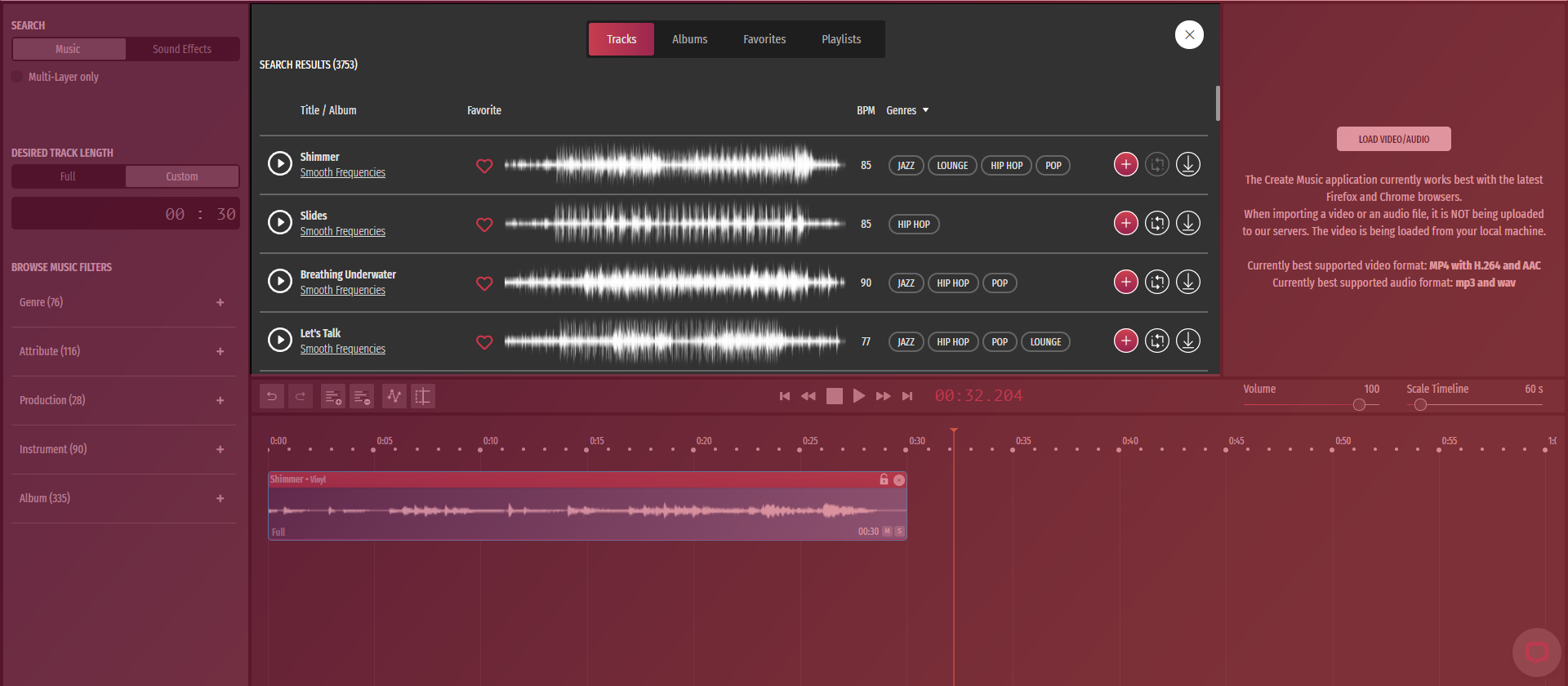Click the search results vertical scrollbar
Viewport: 1568px width, 686px height.
1218,104
